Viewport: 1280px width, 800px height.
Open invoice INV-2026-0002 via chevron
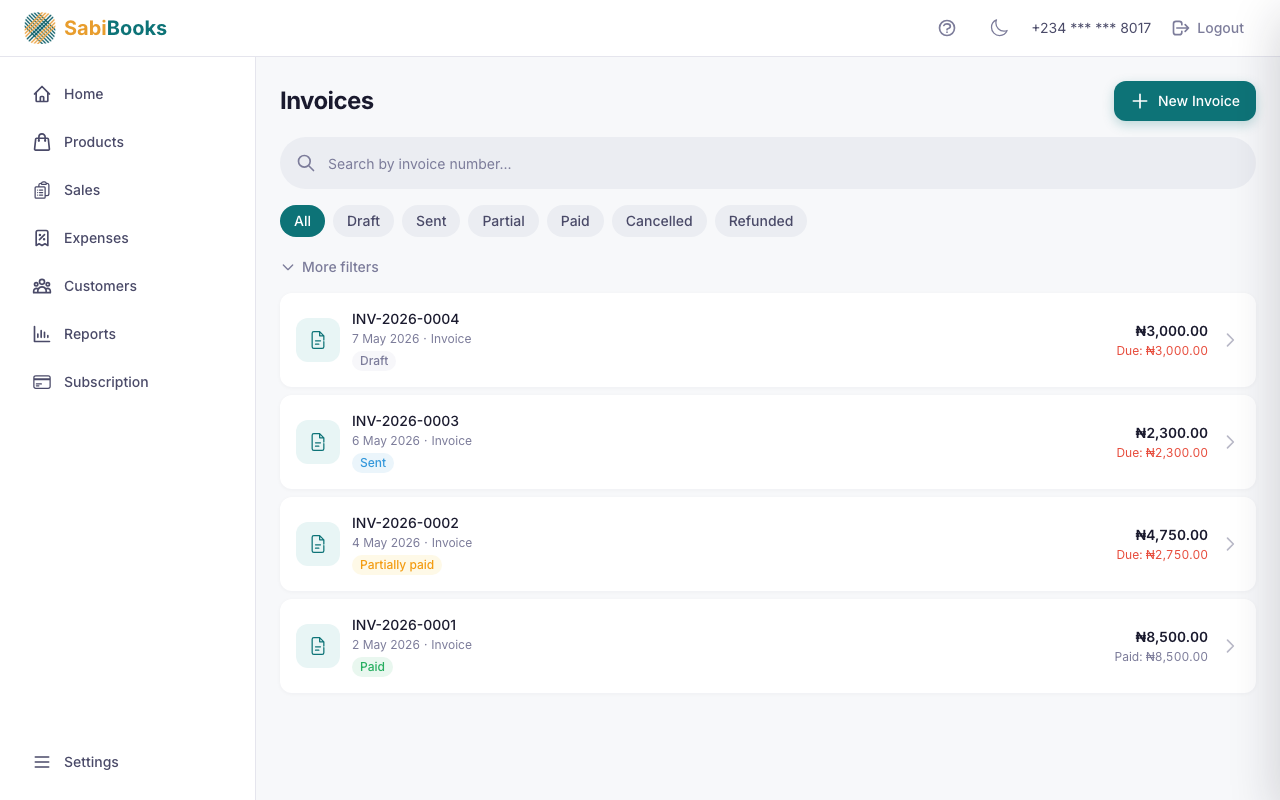pyautogui.click(x=1230, y=544)
